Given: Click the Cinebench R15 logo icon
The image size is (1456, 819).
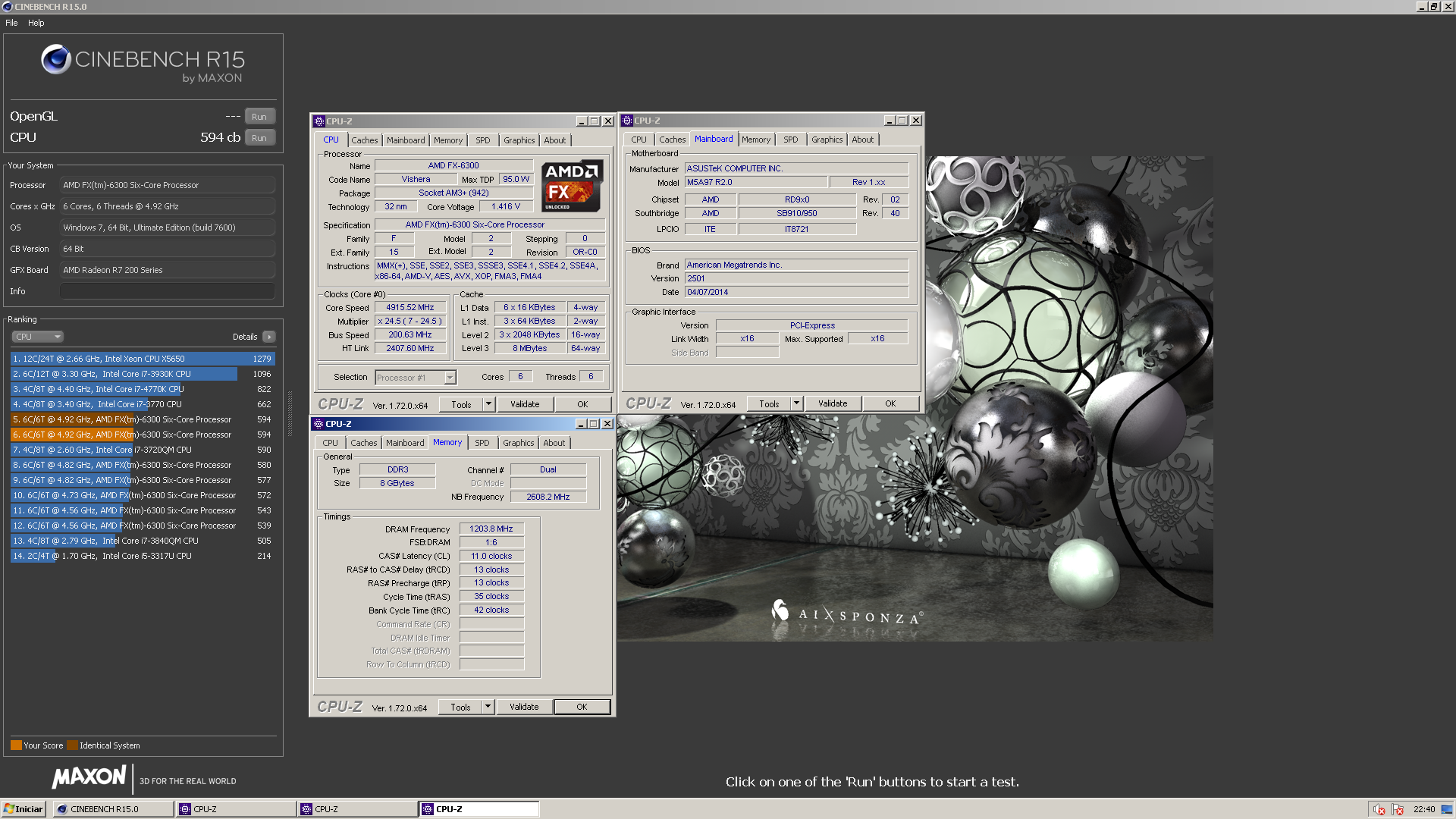Looking at the screenshot, I should (56, 59).
